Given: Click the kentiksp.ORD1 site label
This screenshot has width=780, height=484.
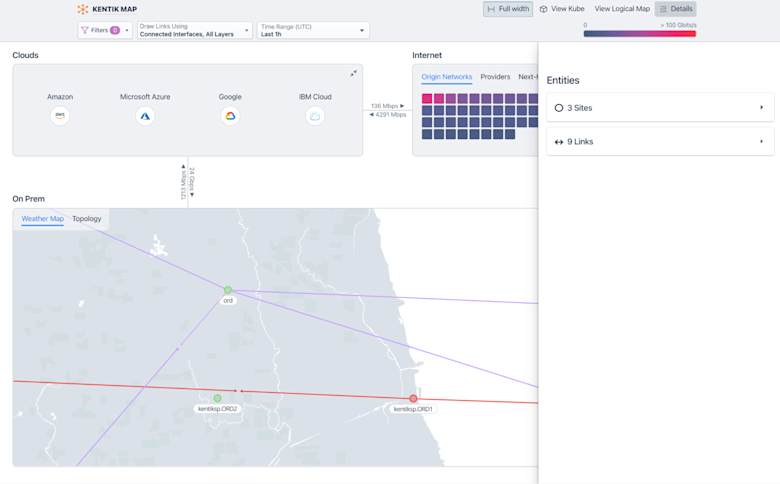Looking at the screenshot, I should (x=413, y=409).
